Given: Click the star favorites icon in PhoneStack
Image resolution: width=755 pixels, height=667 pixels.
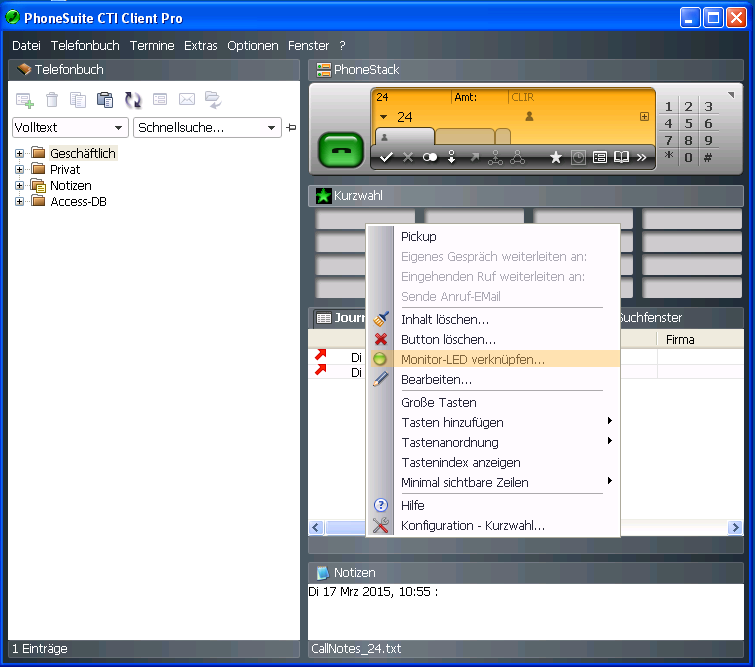Looking at the screenshot, I should coord(556,157).
